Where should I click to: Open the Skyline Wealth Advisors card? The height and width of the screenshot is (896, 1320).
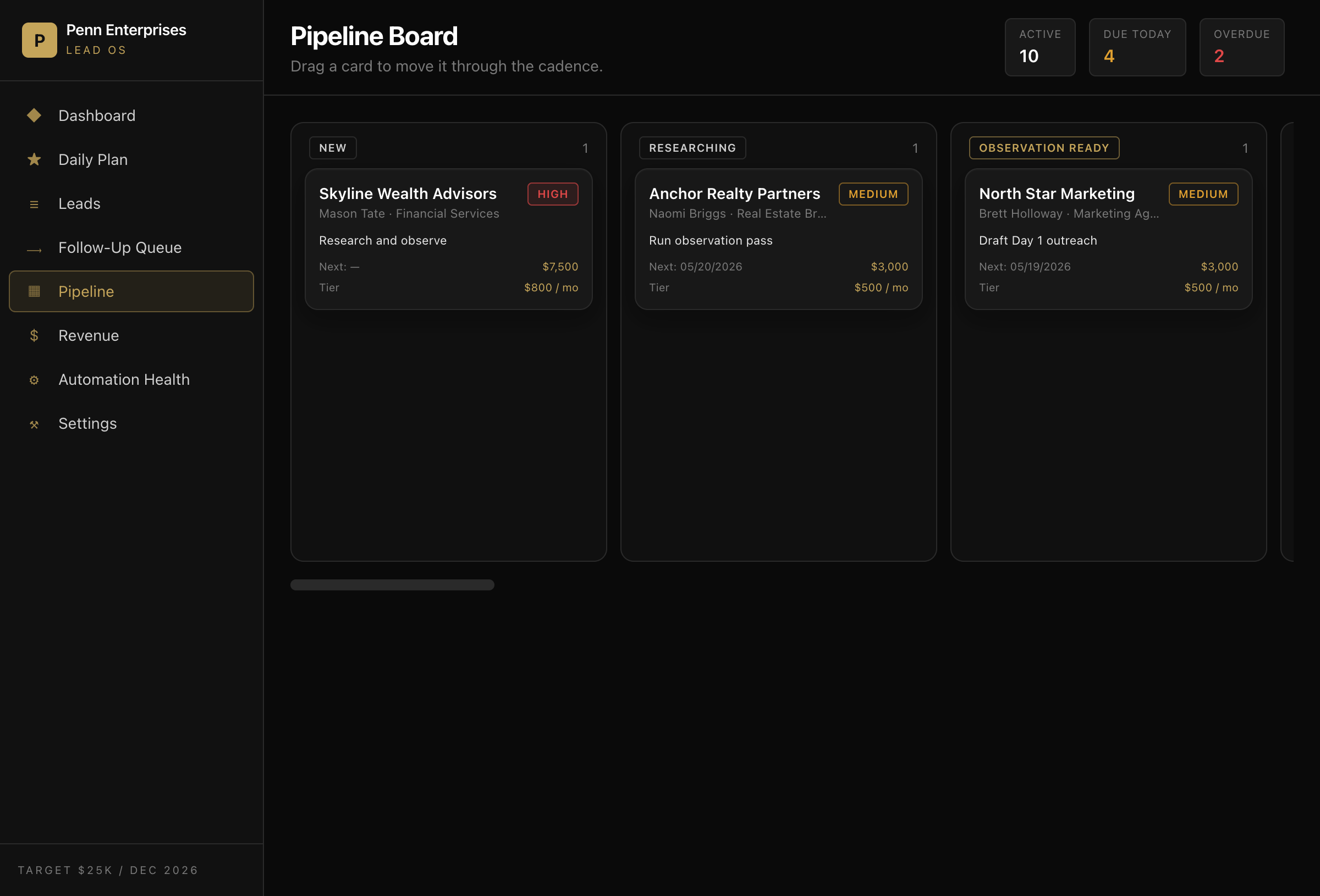449,239
